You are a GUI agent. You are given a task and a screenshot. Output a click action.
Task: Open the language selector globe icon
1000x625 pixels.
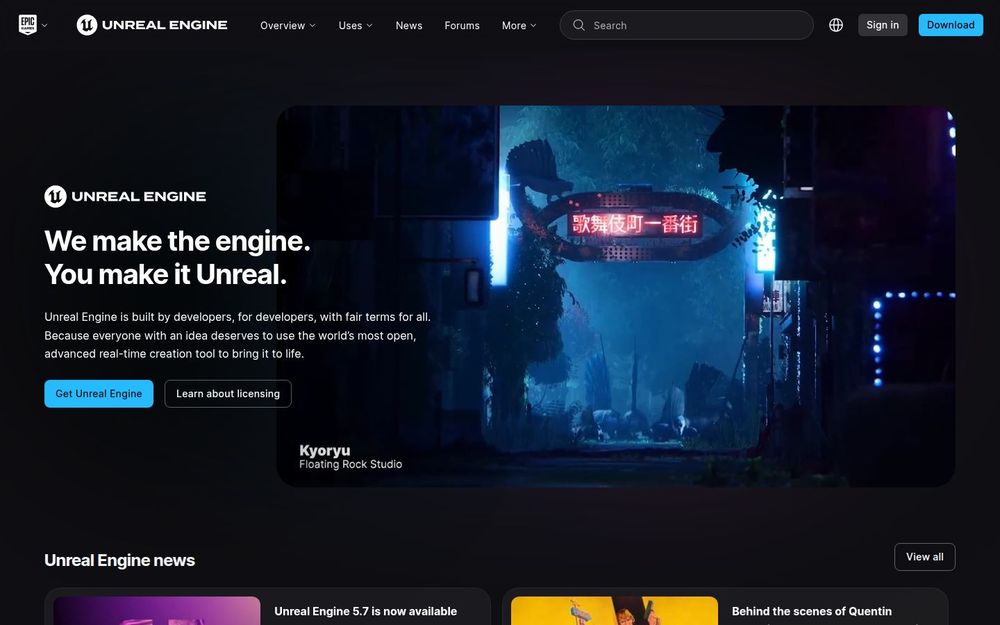pyautogui.click(x=835, y=24)
